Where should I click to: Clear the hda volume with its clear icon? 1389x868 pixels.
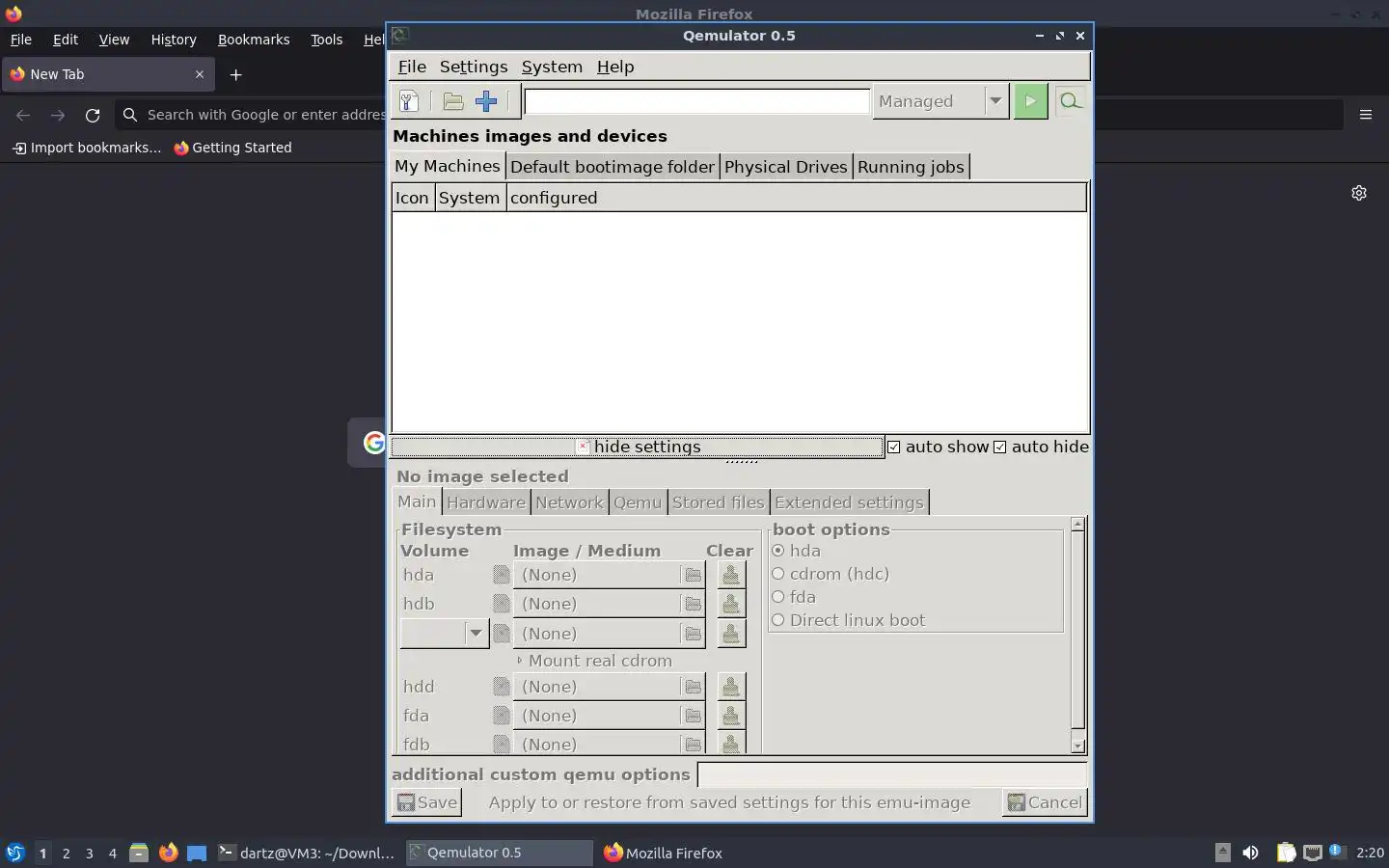pyautogui.click(x=731, y=575)
